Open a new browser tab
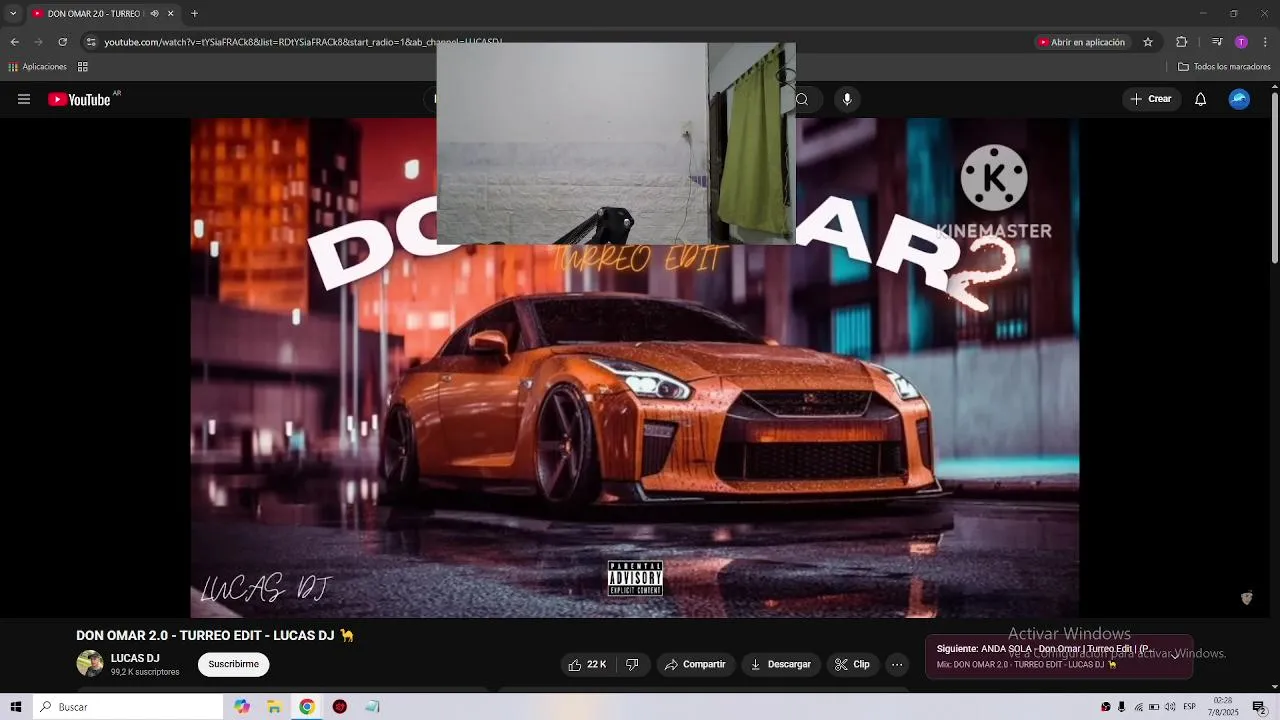Viewport: 1280px width, 720px height. click(194, 13)
